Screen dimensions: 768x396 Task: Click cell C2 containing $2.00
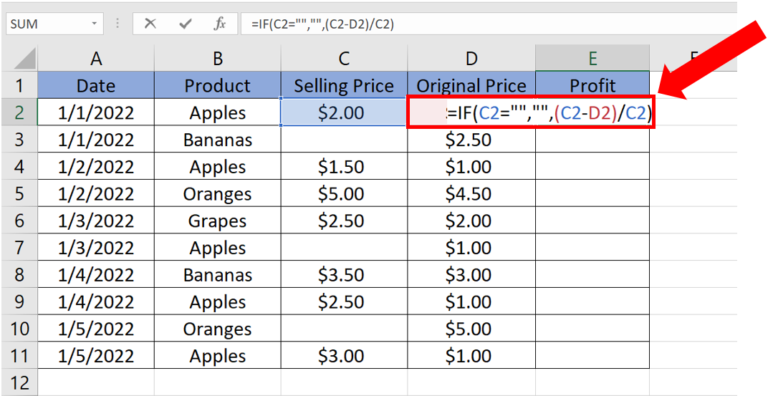[344, 112]
